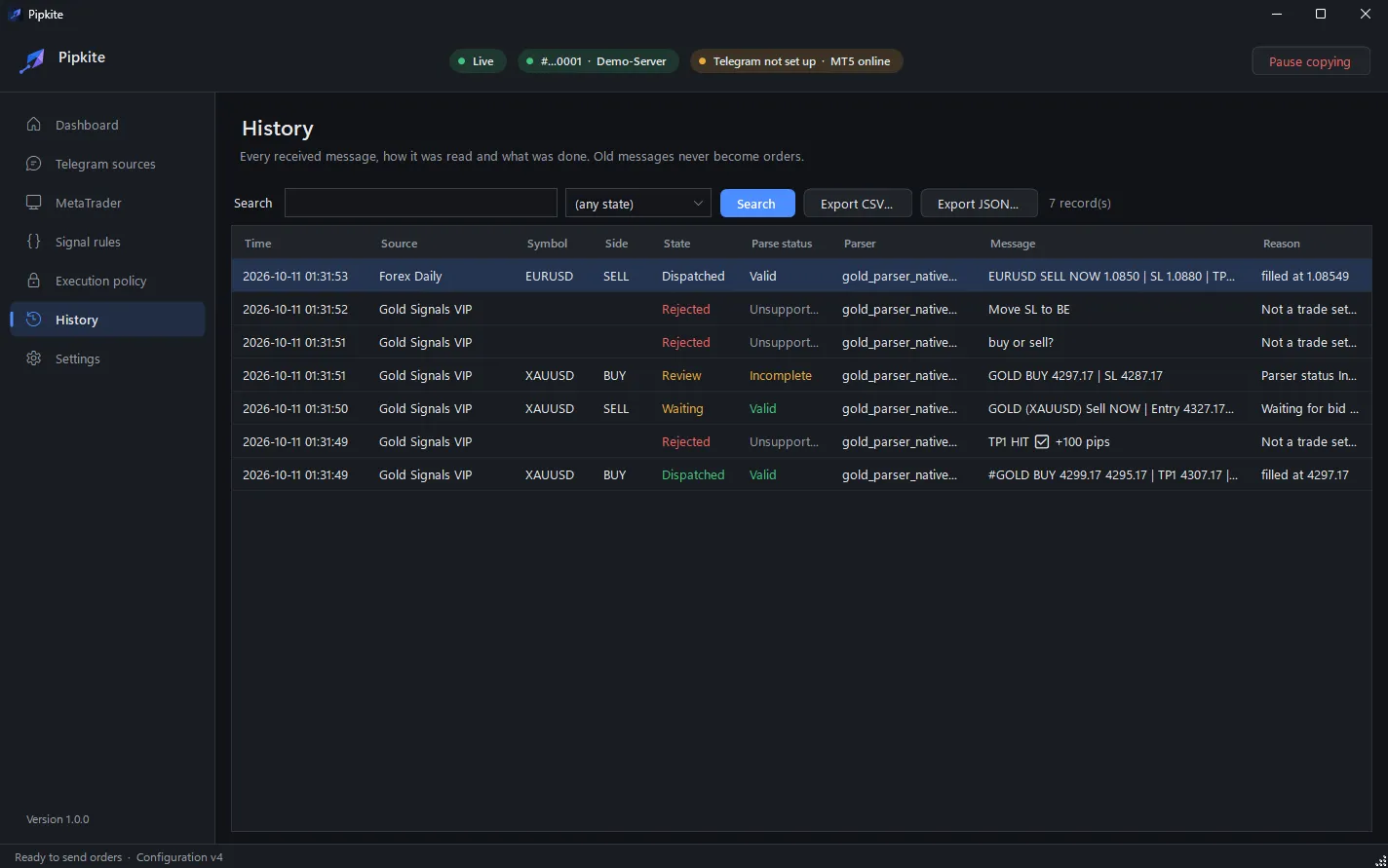Click the Reason column header
Viewport: 1388px width, 868px height.
tap(1282, 244)
